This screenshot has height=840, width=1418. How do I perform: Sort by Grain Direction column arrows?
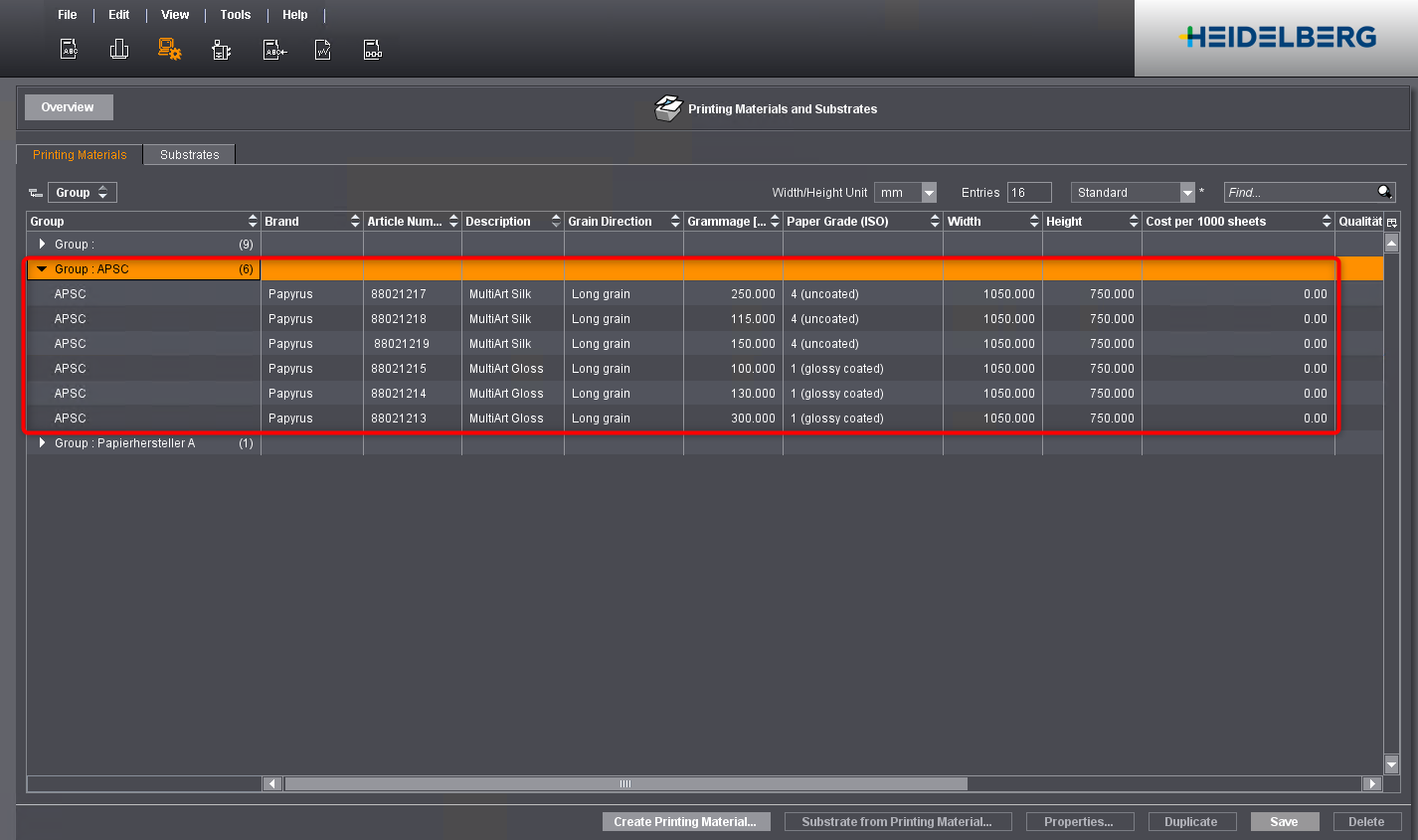675,221
